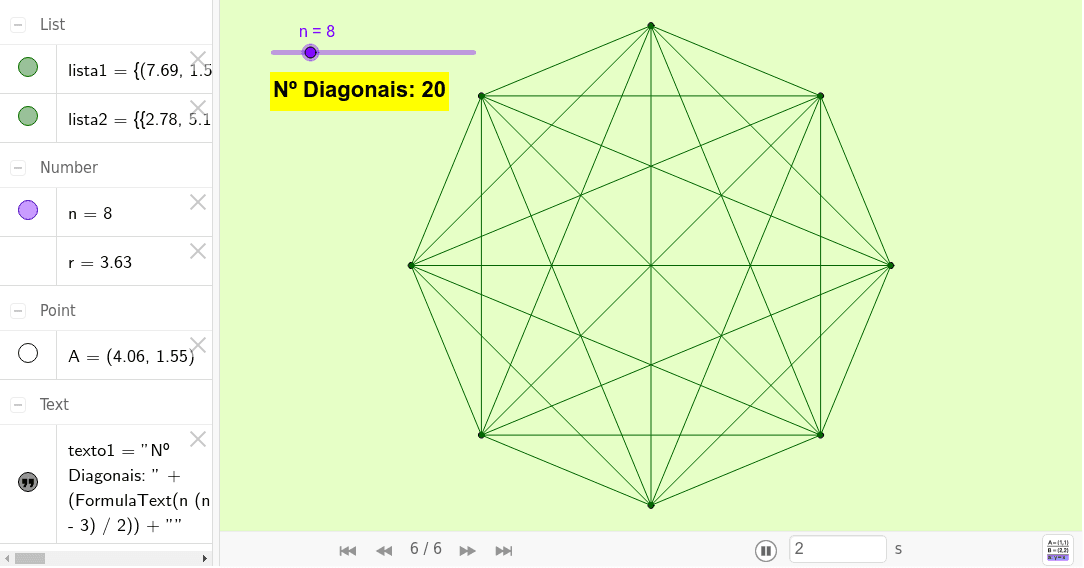Select the n = 8 entry

135,213
